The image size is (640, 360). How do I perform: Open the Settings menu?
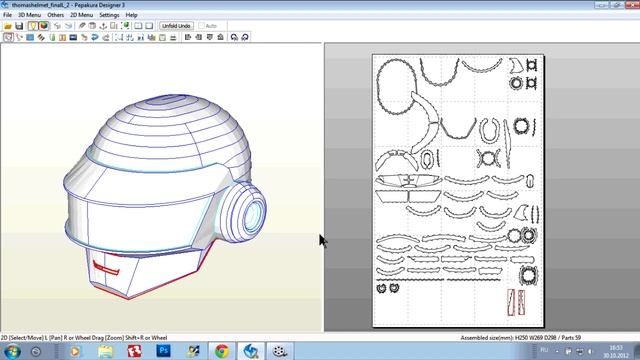click(109, 15)
